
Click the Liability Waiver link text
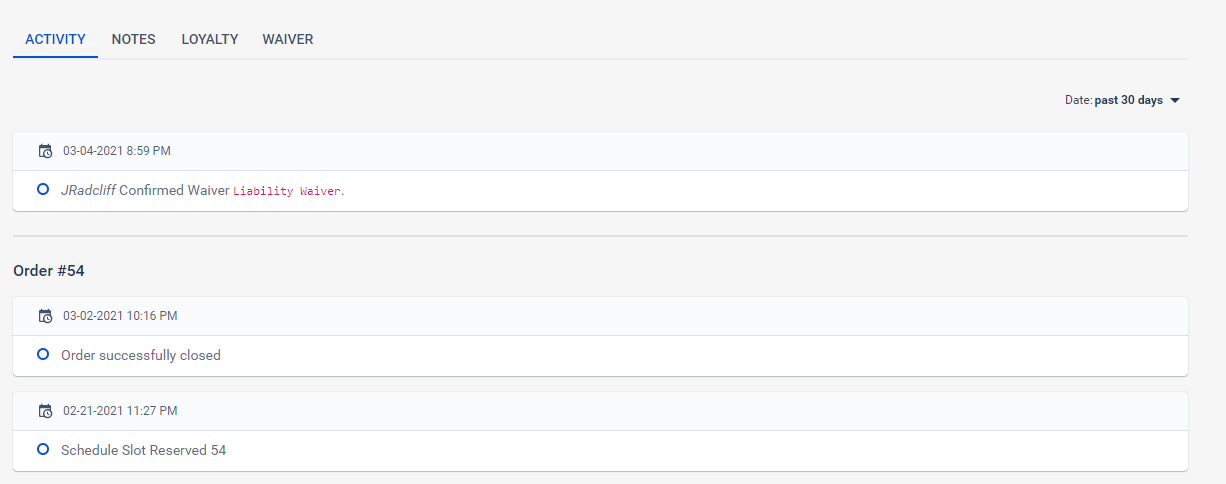[x=287, y=191]
